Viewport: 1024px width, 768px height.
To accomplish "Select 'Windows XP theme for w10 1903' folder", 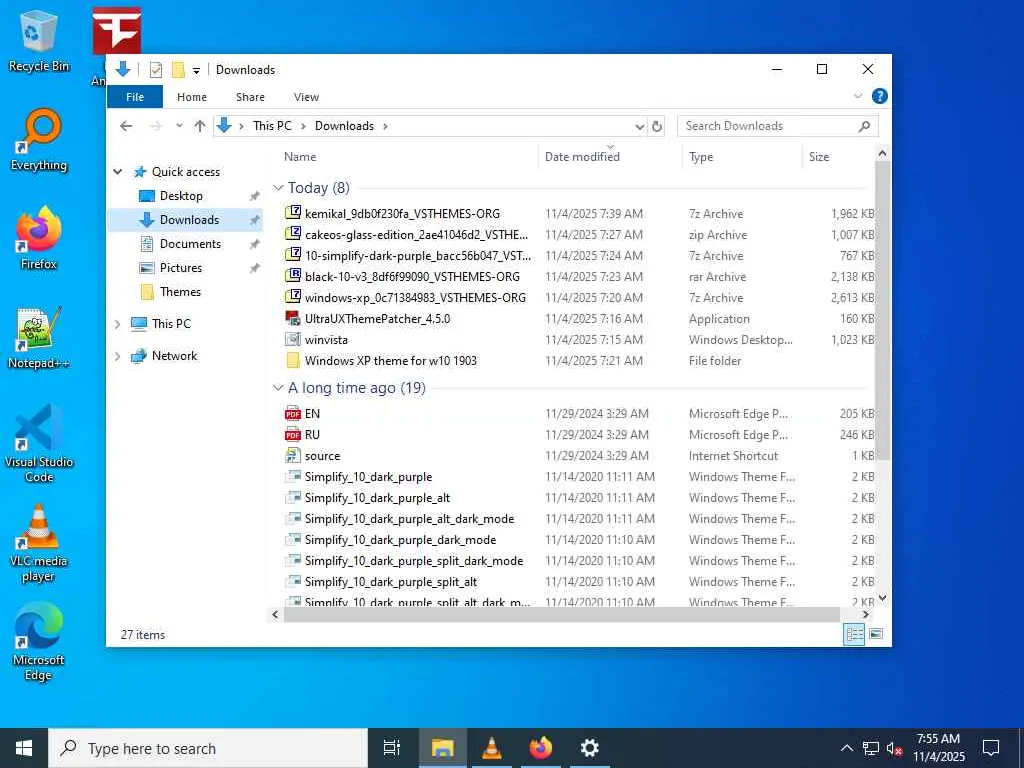I will [391, 360].
